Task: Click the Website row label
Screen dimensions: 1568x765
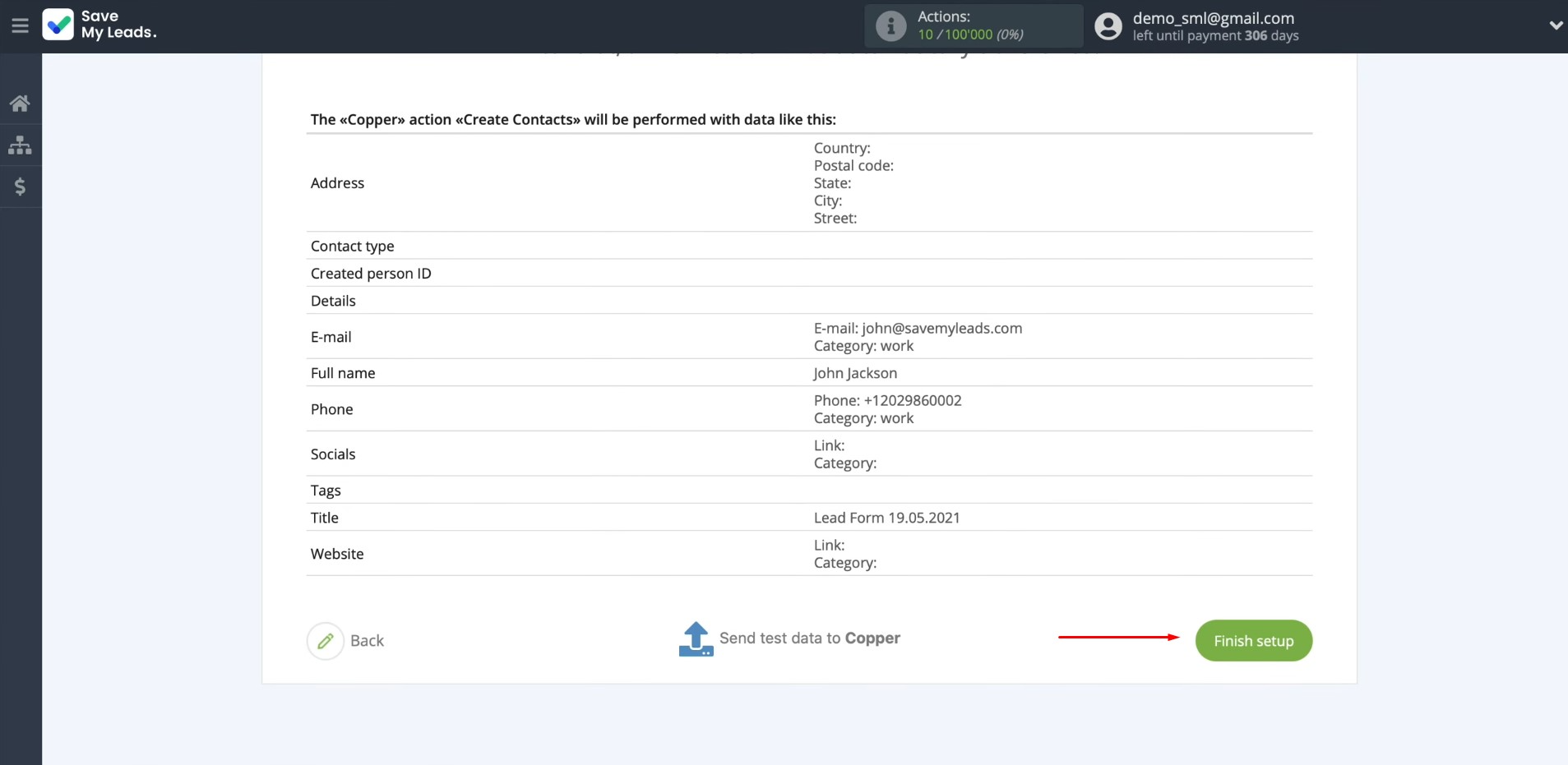Action: click(337, 554)
